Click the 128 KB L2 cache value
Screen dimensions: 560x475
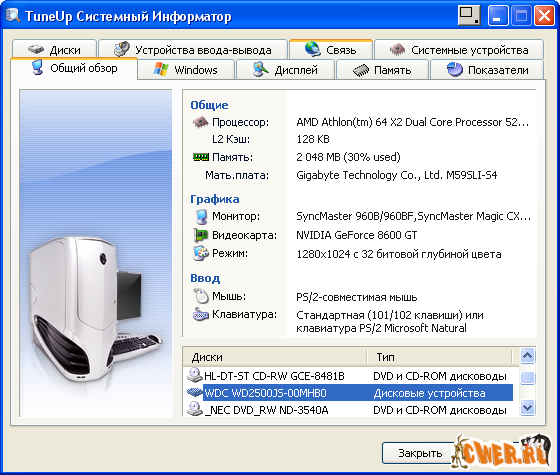point(313,139)
